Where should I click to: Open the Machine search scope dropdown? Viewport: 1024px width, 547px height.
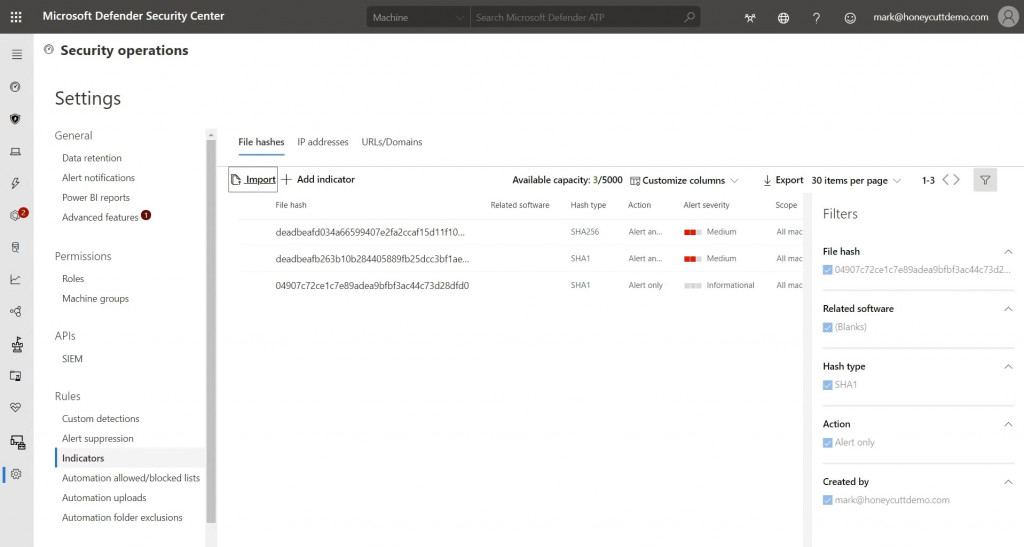(x=418, y=18)
